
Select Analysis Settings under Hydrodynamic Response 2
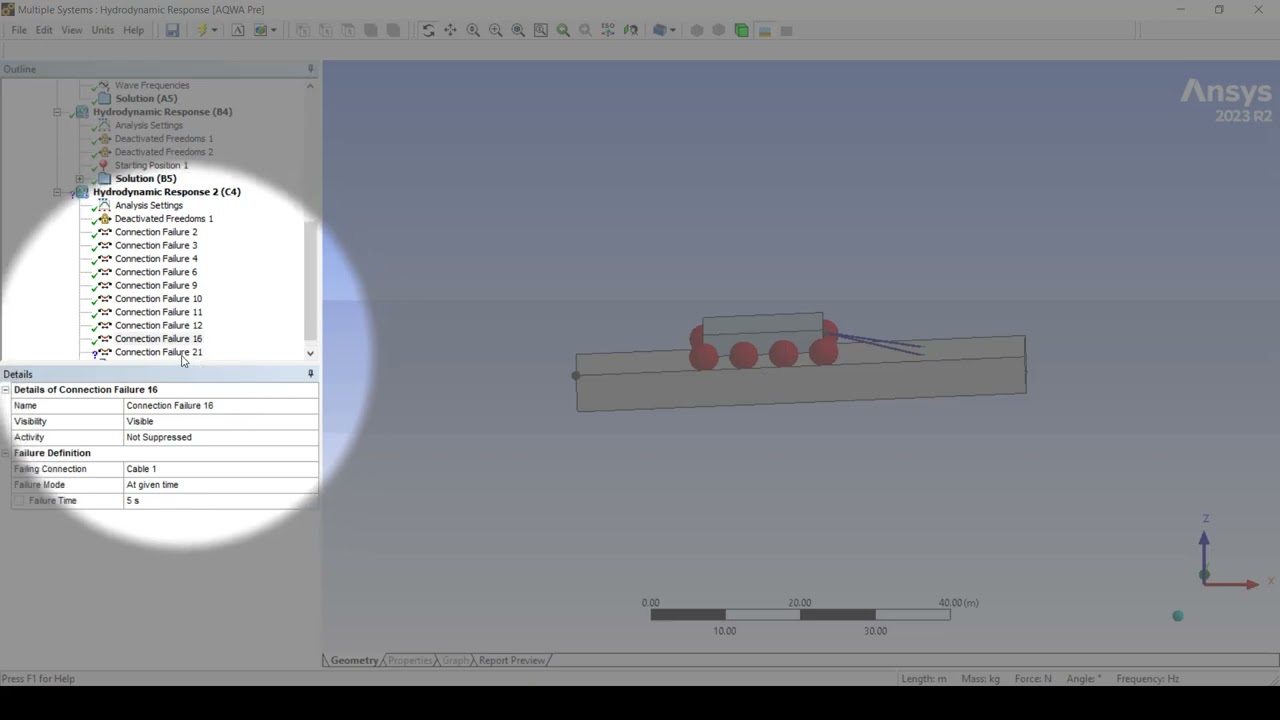tap(149, 205)
